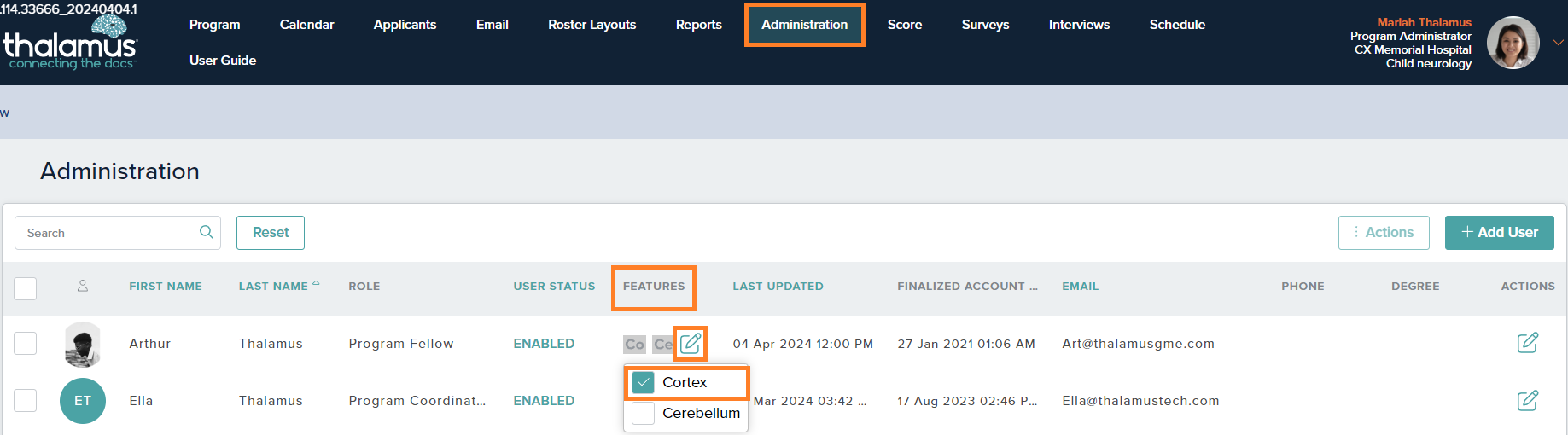Select Ella's row checkbox
Viewport: 1568px width, 435px height.
[x=26, y=400]
